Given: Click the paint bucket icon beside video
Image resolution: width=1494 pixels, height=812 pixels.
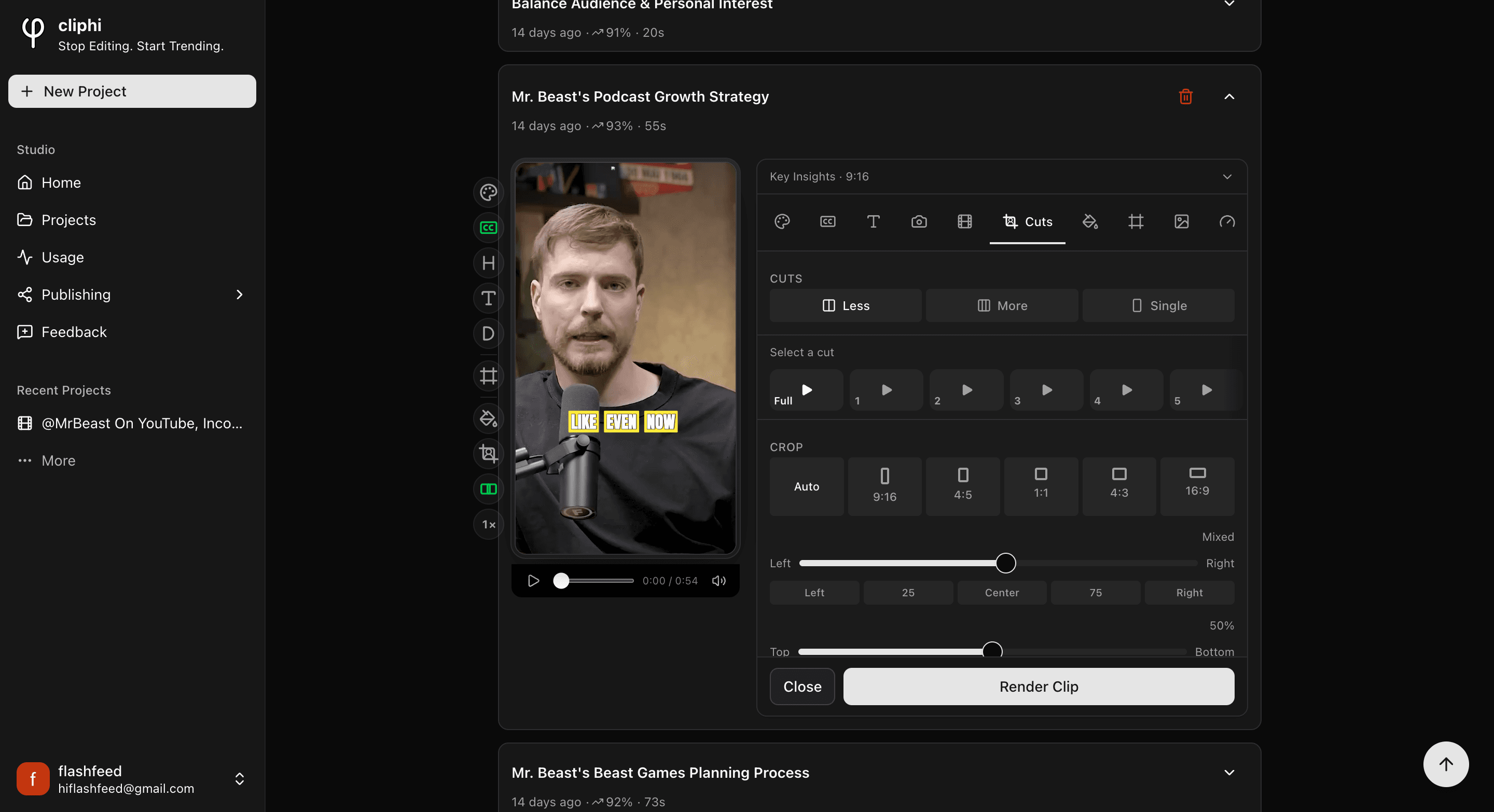Looking at the screenshot, I should [x=488, y=418].
